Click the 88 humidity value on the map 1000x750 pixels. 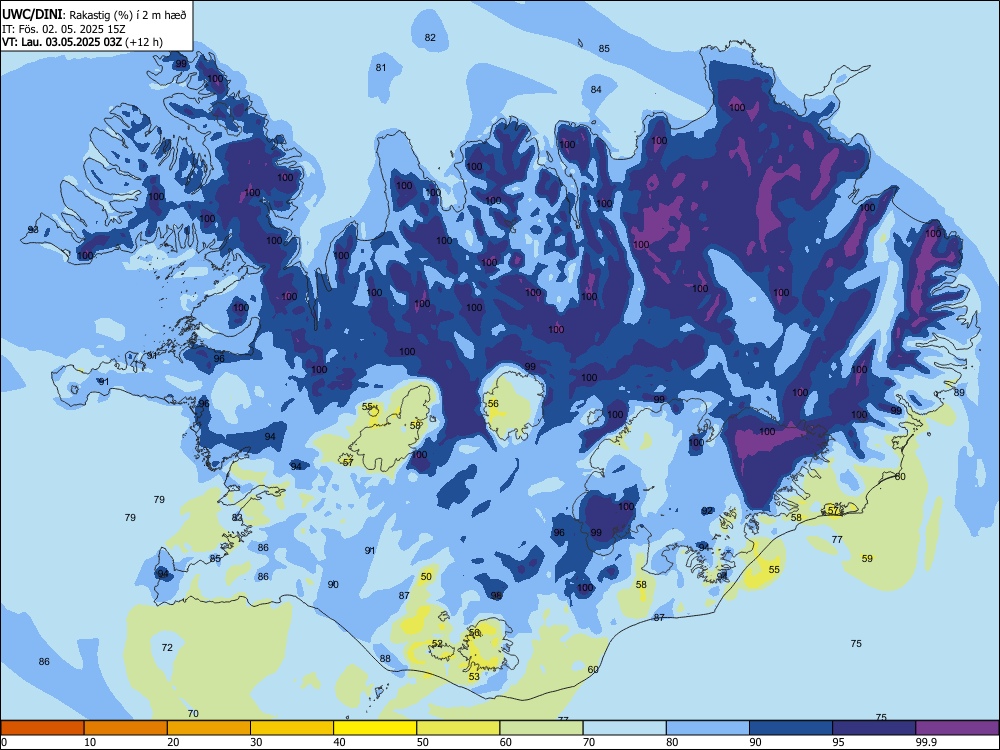click(x=385, y=659)
